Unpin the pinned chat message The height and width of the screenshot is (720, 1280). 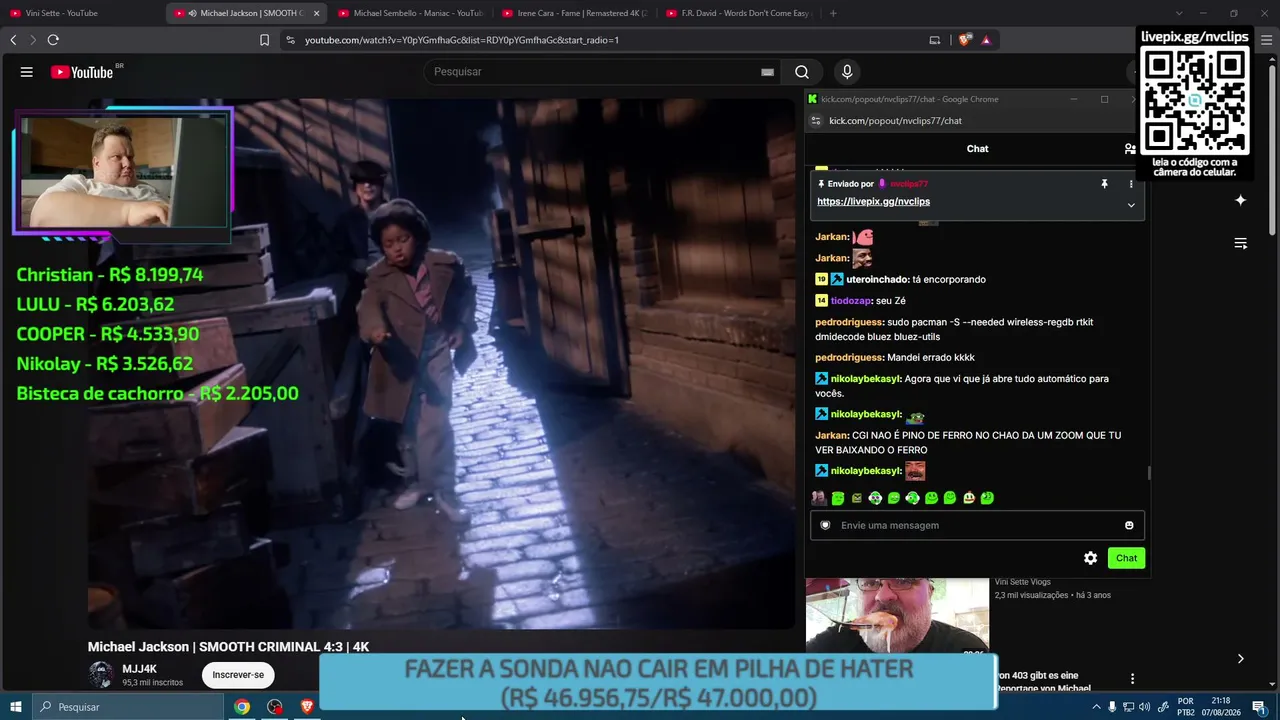click(1105, 184)
